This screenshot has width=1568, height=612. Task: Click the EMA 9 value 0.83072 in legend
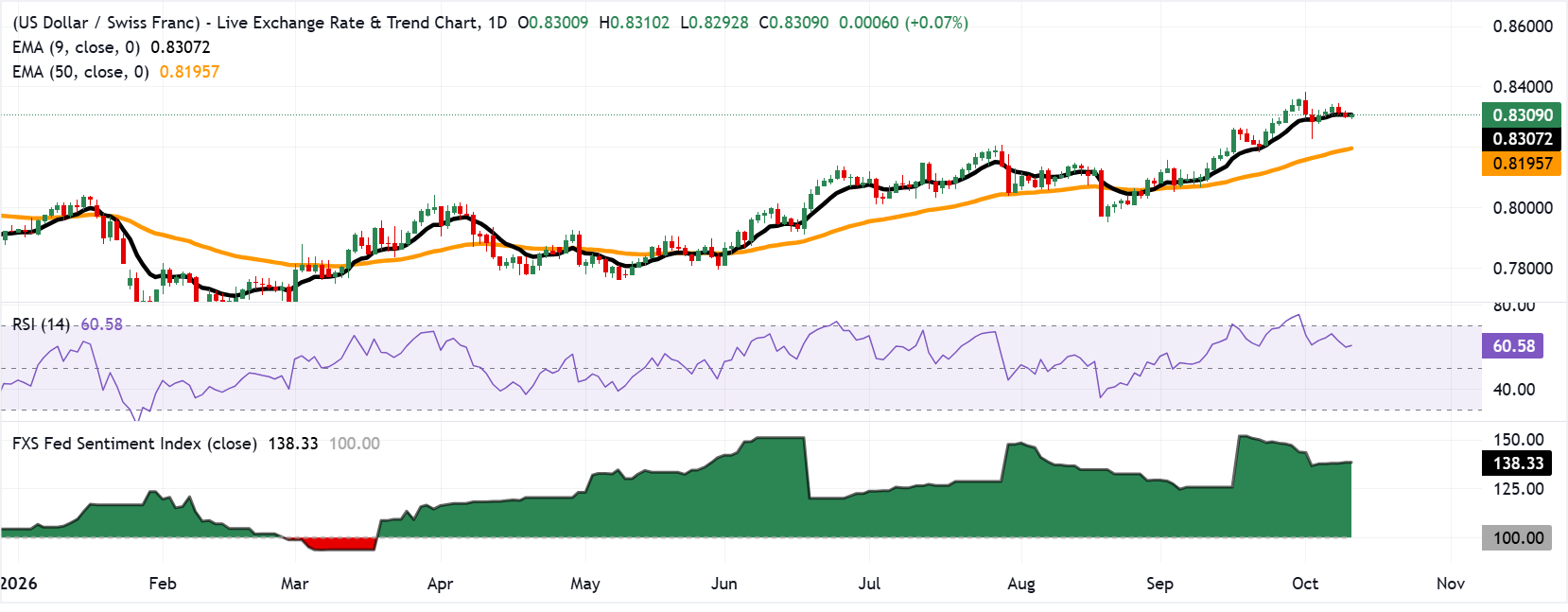[x=181, y=47]
